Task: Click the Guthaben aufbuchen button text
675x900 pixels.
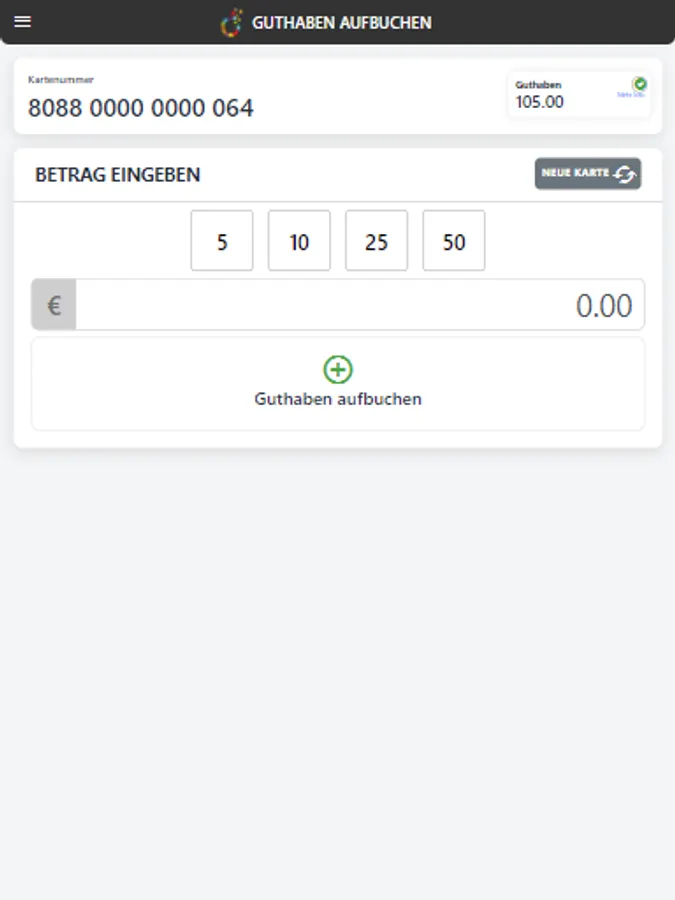Action: click(x=338, y=399)
